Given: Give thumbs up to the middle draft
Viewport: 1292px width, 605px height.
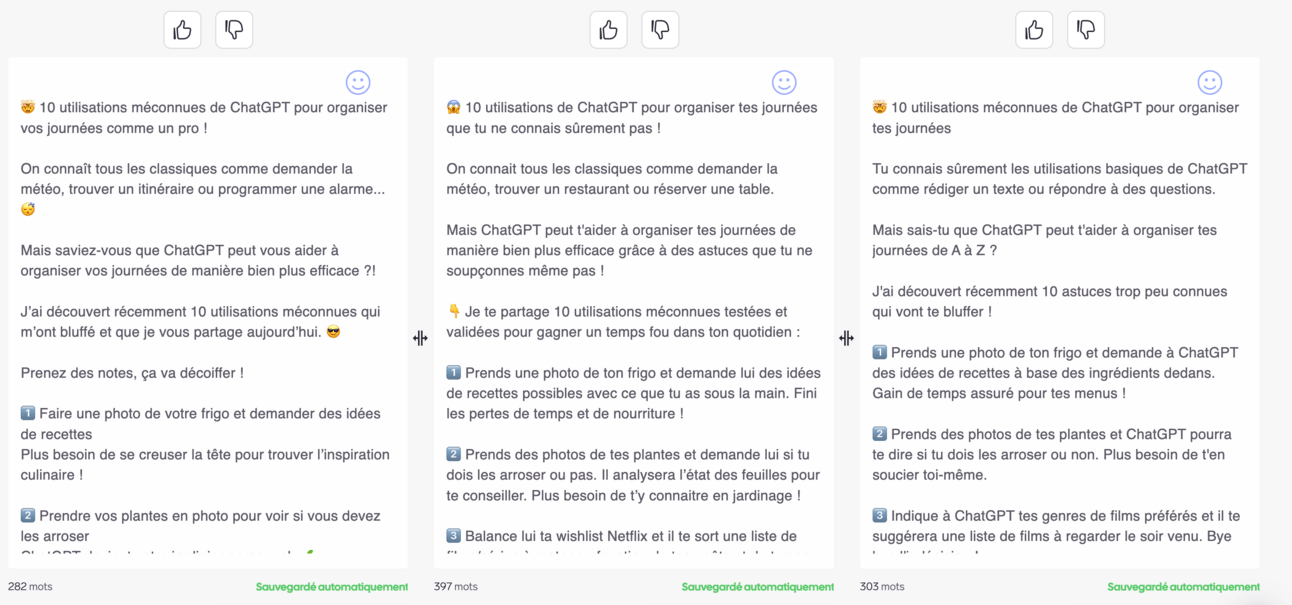Looking at the screenshot, I should pos(608,30).
